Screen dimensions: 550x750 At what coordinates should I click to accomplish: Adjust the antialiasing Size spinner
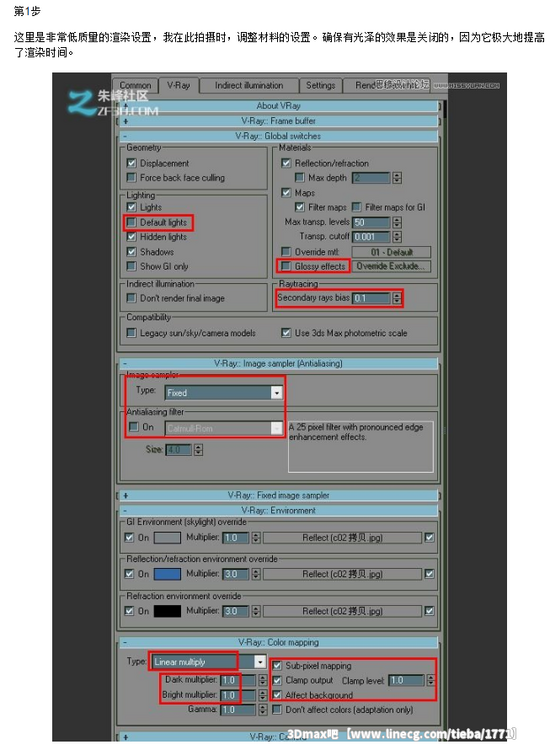[x=198, y=450]
